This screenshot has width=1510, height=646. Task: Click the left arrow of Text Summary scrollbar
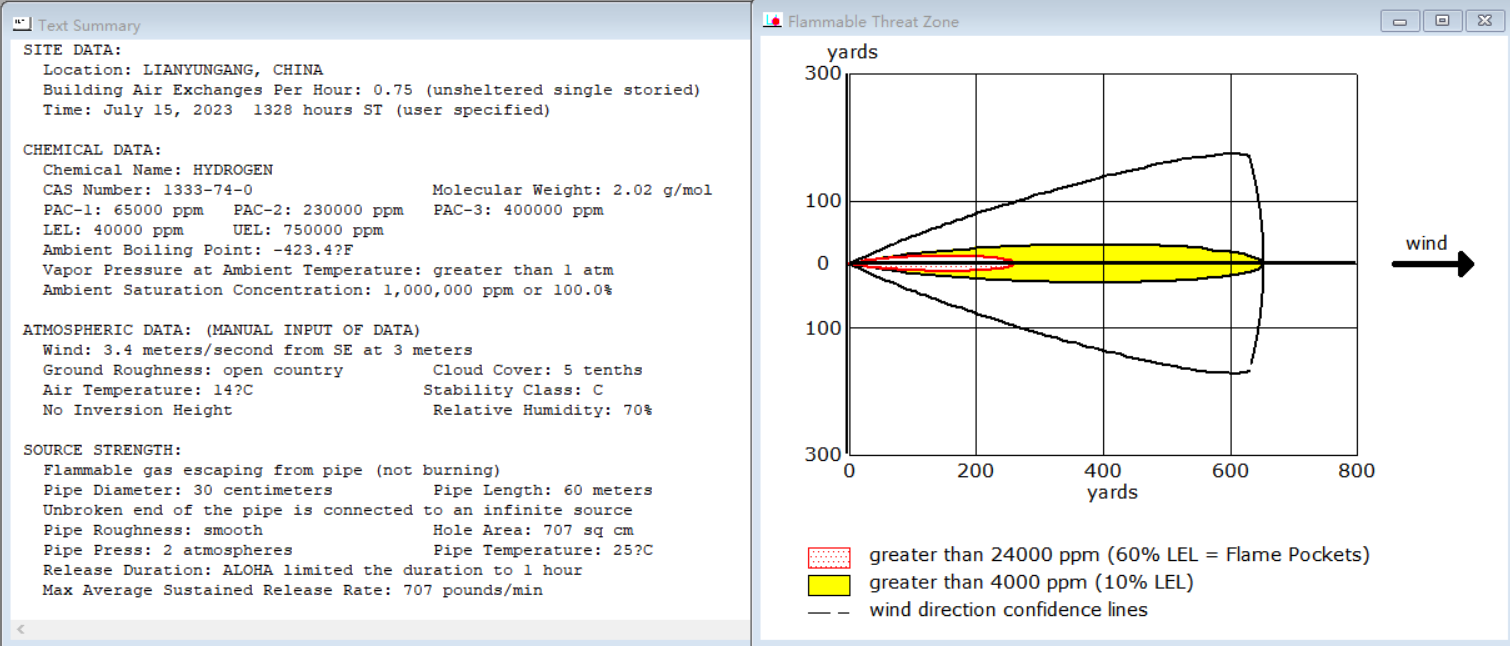pyautogui.click(x=21, y=630)
